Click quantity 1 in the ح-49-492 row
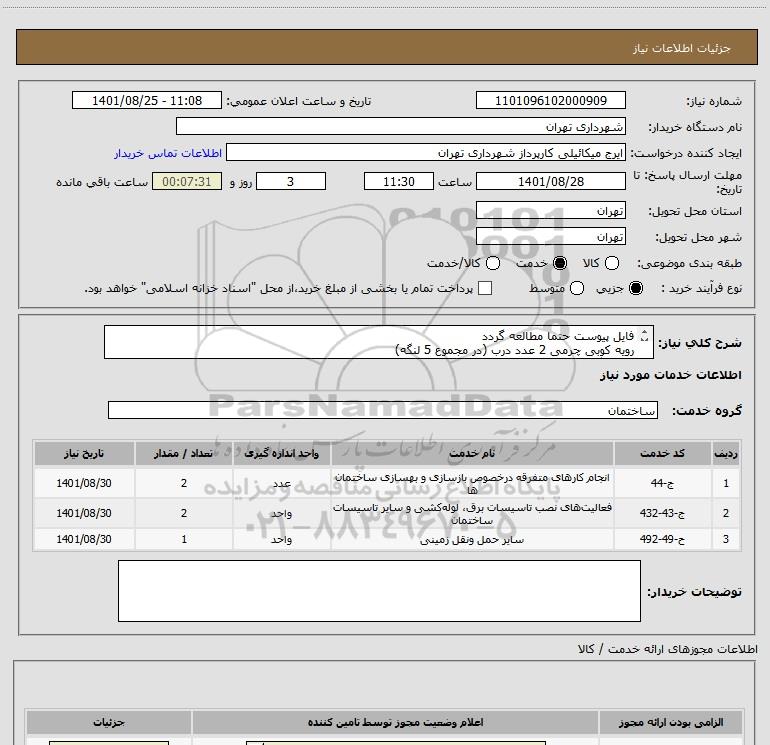Screen dimensions: 770x745 [x=184, y=539]
